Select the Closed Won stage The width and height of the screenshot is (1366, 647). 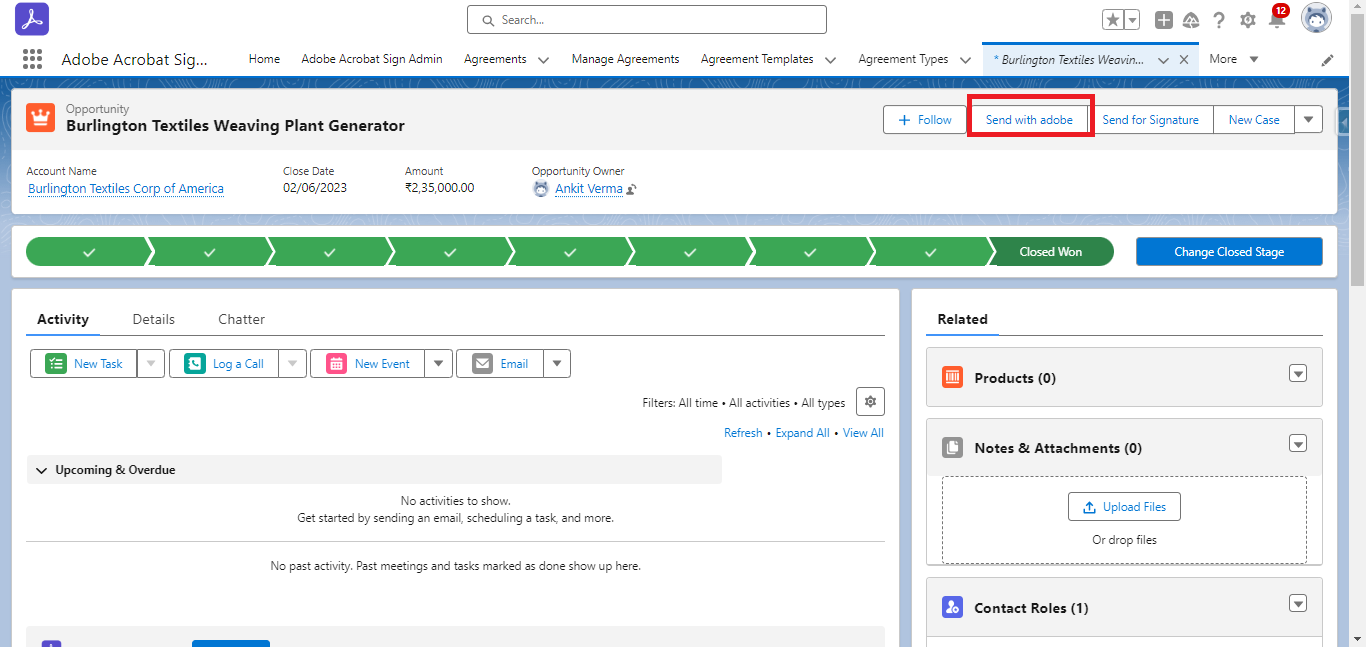coord(1051,252)
